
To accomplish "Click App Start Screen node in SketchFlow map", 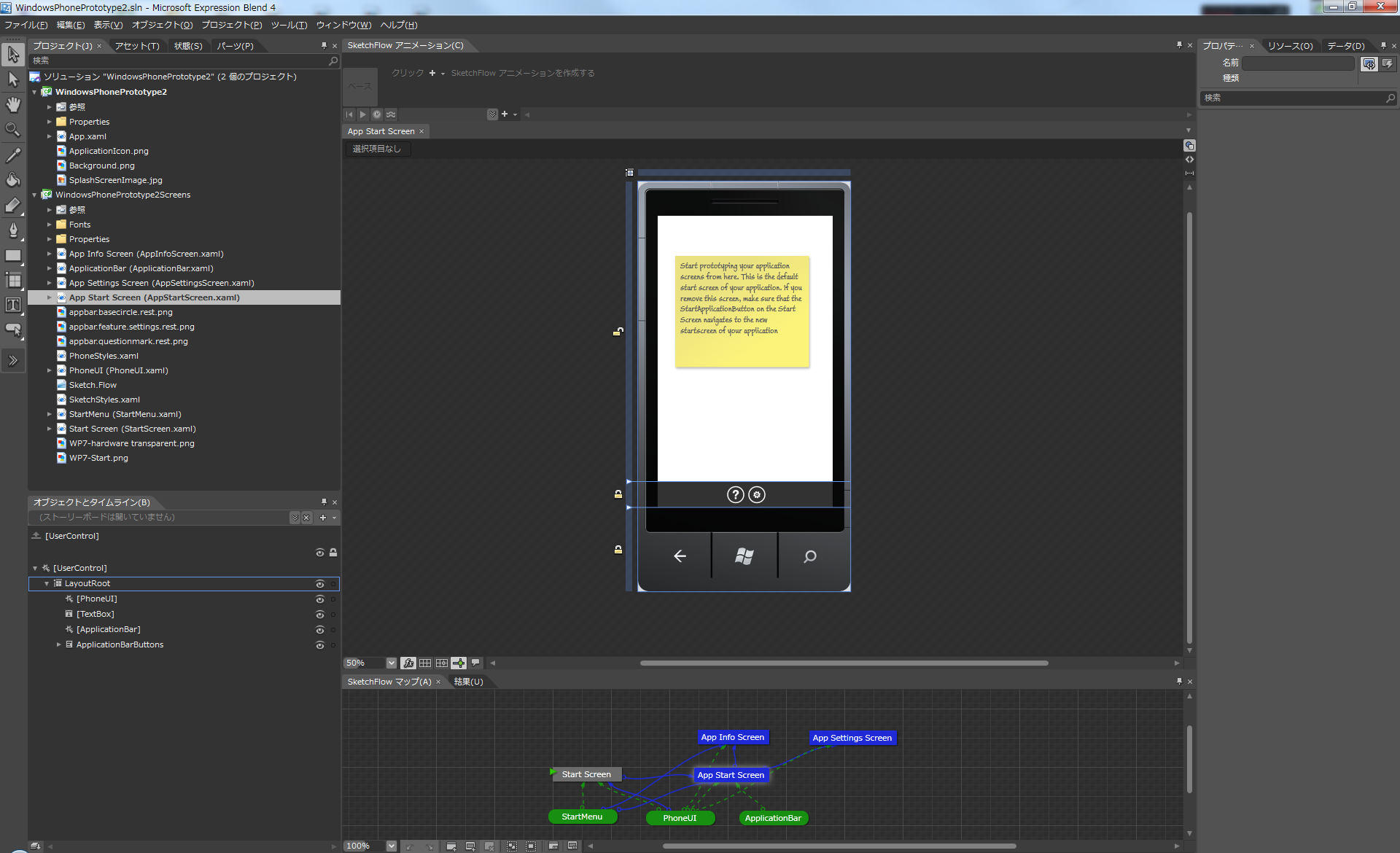I will (730, 775).
